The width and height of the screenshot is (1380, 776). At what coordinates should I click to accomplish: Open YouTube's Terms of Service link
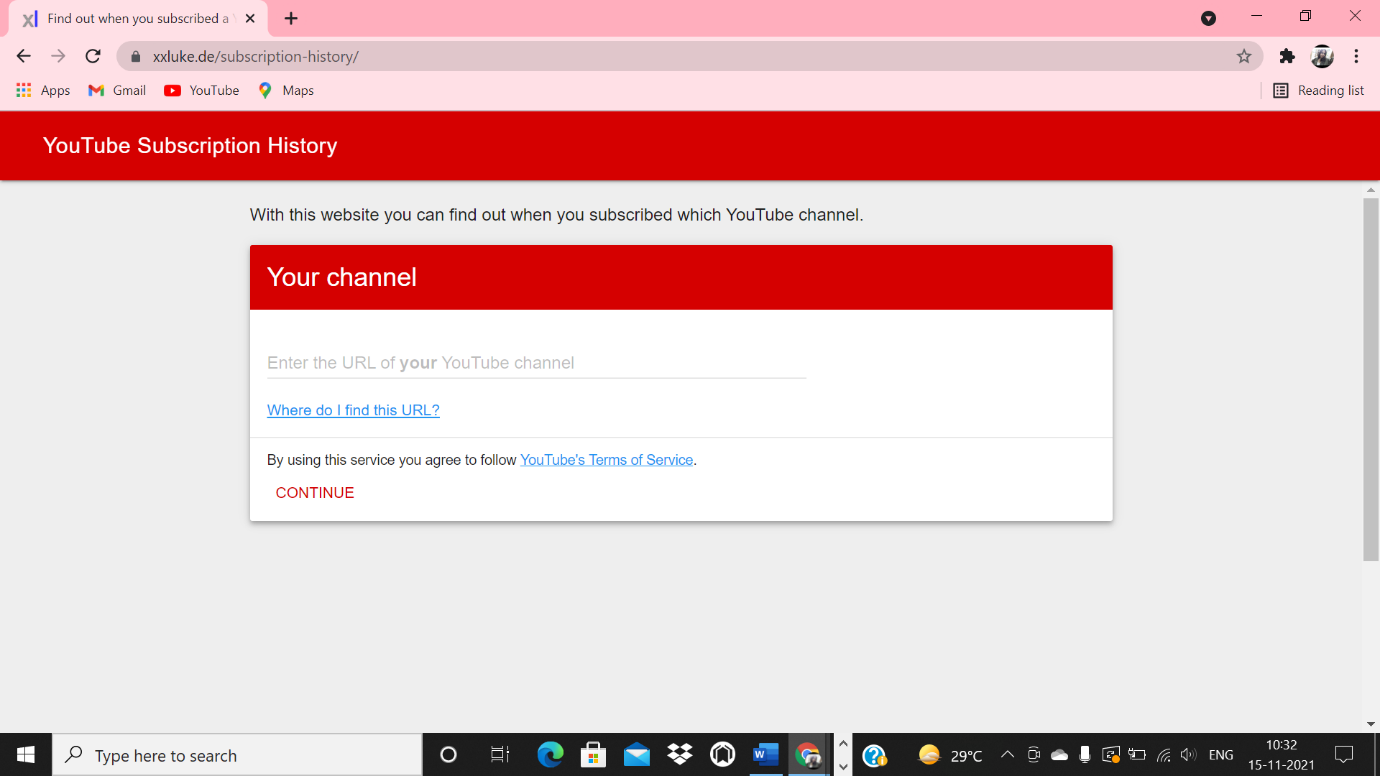(606, 460)
